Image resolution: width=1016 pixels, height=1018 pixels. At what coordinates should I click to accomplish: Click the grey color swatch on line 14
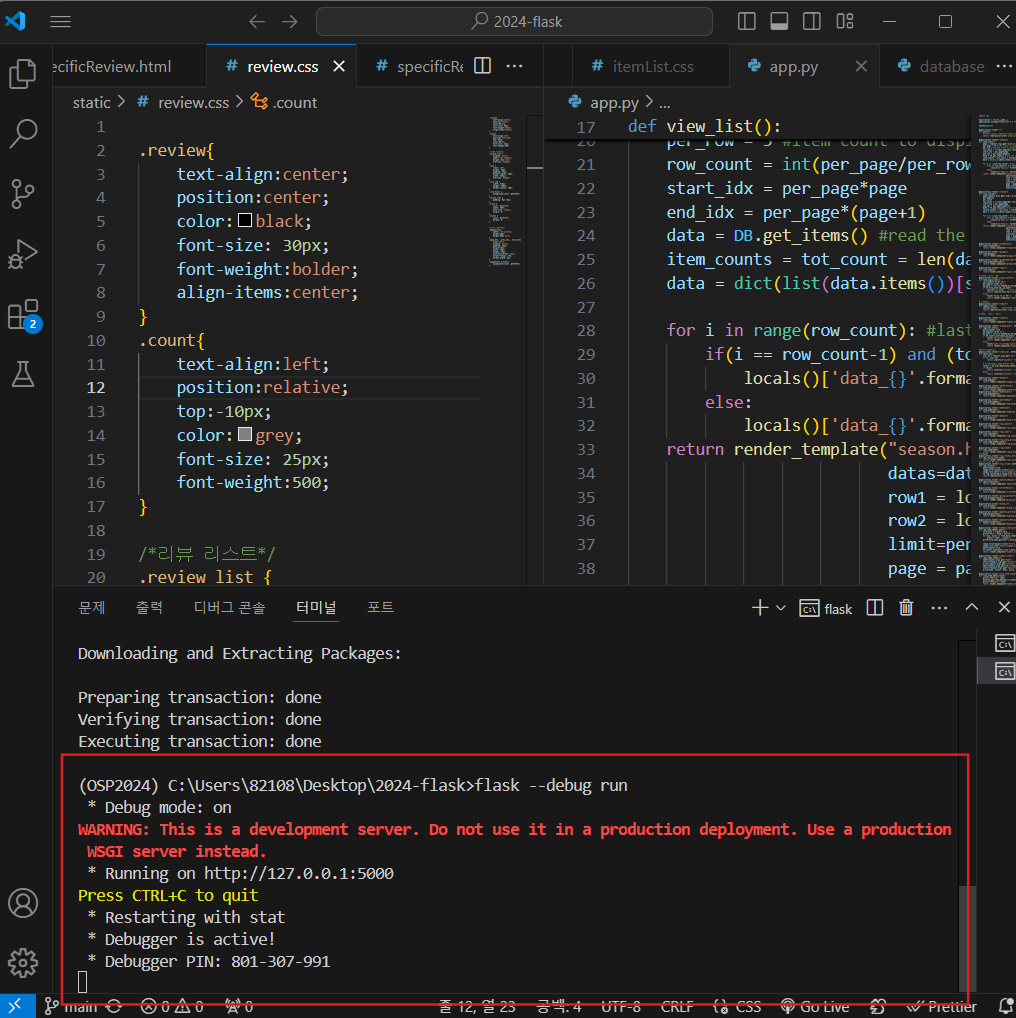pyautogui.click(x=245, y=434)
